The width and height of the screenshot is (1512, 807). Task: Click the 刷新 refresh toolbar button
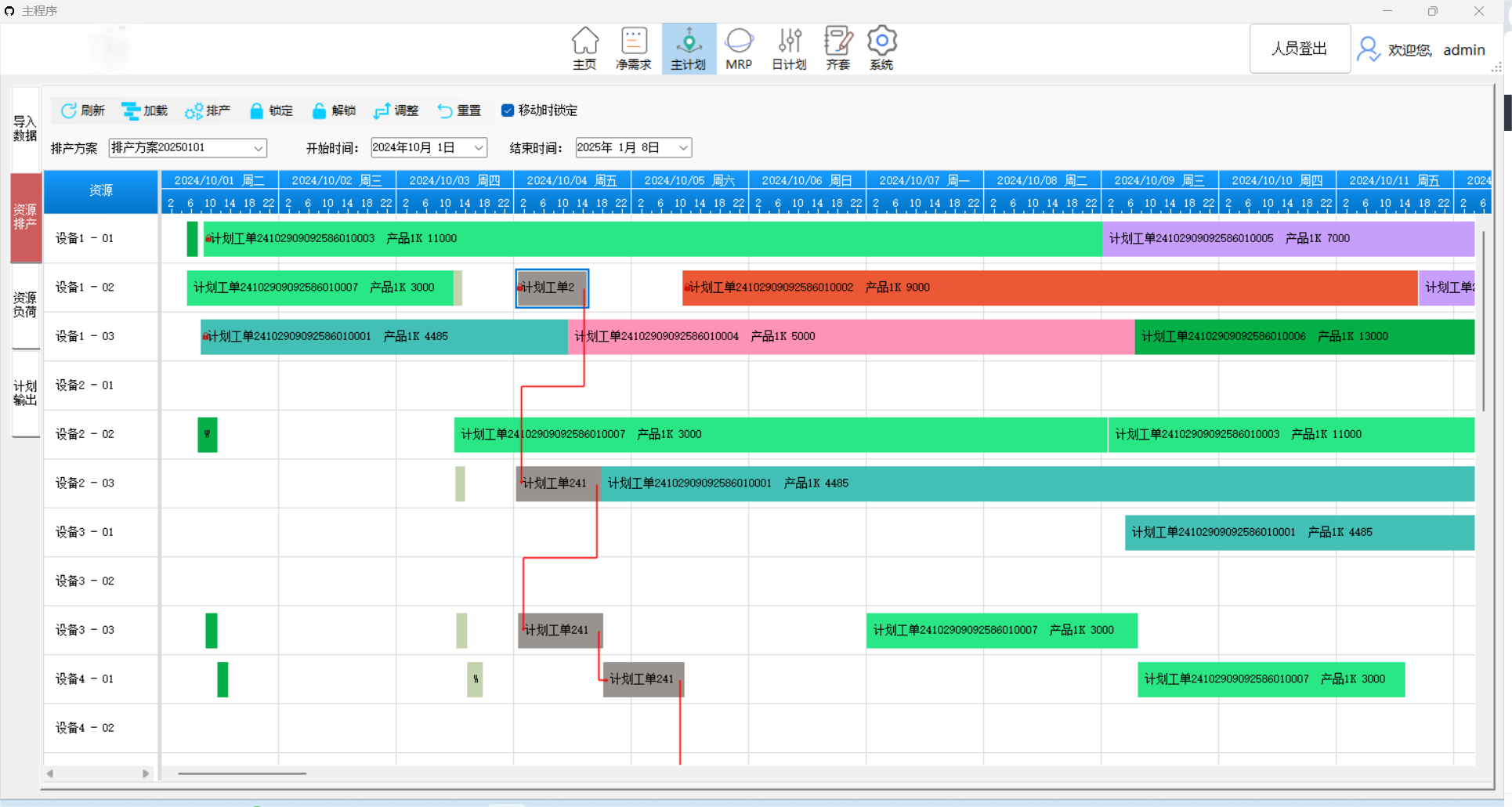83,110
